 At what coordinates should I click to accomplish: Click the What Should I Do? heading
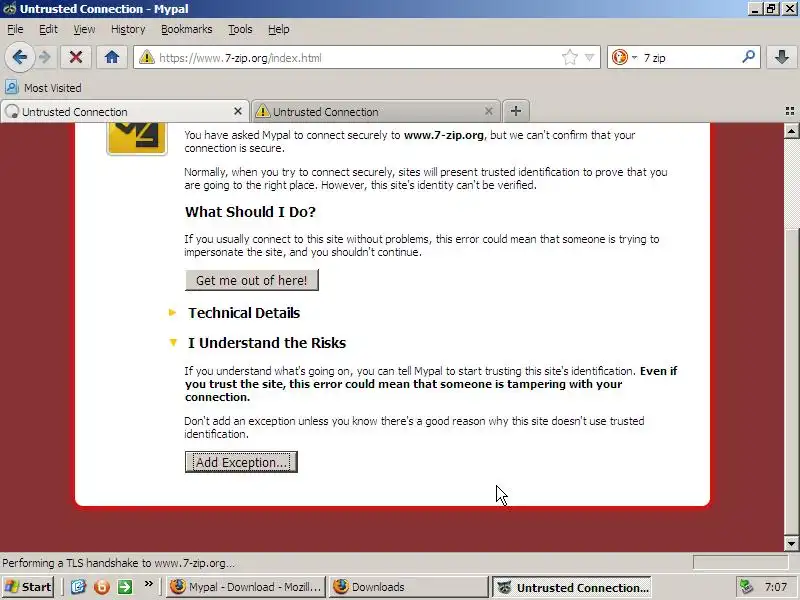[x=250, y=212]
